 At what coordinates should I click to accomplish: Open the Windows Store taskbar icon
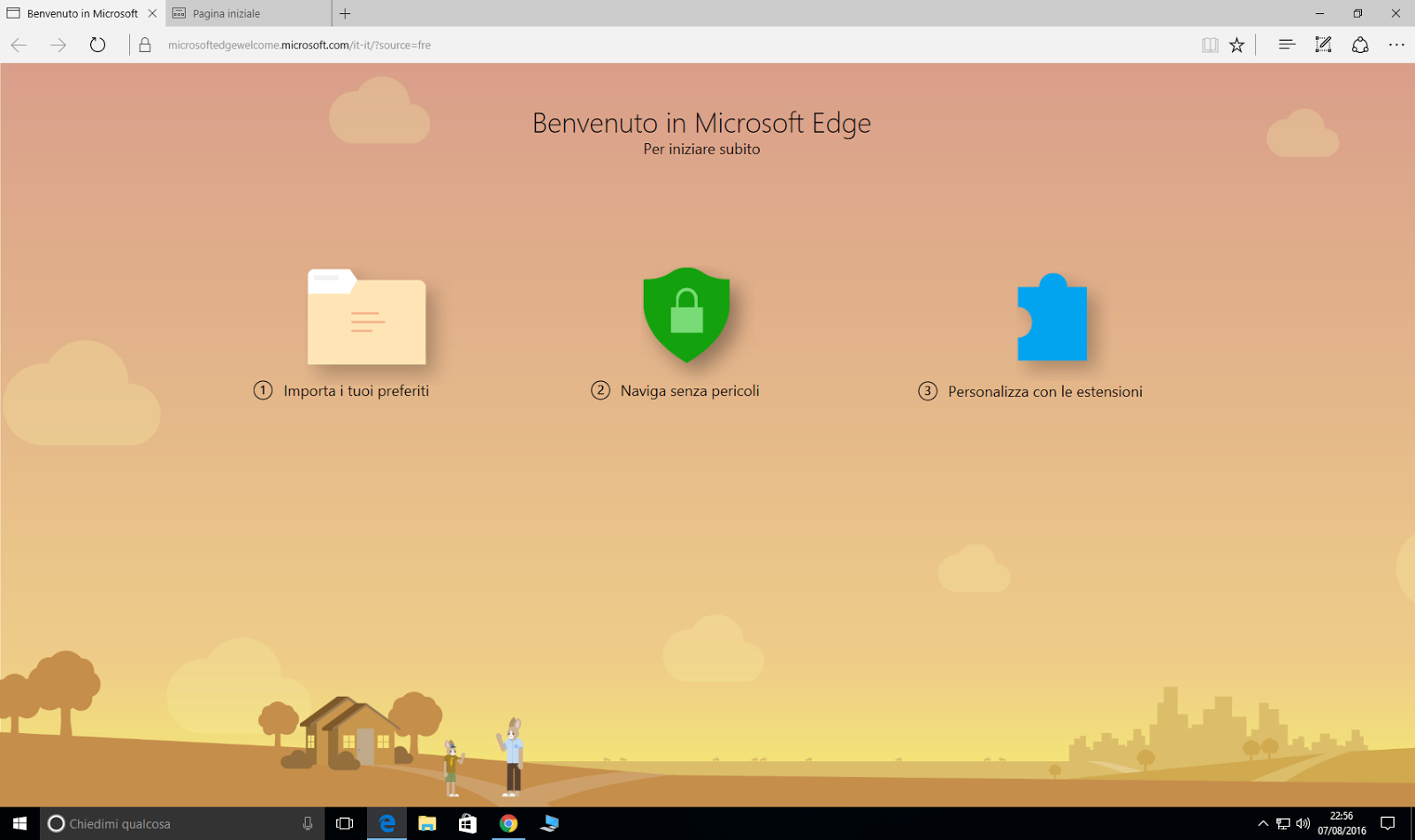[x=468, y=823]
